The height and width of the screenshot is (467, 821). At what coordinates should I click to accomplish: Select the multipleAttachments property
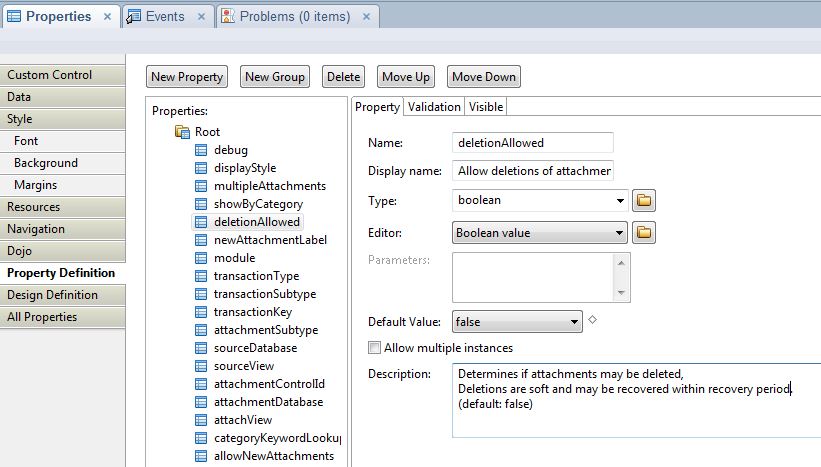pos(269,186)
